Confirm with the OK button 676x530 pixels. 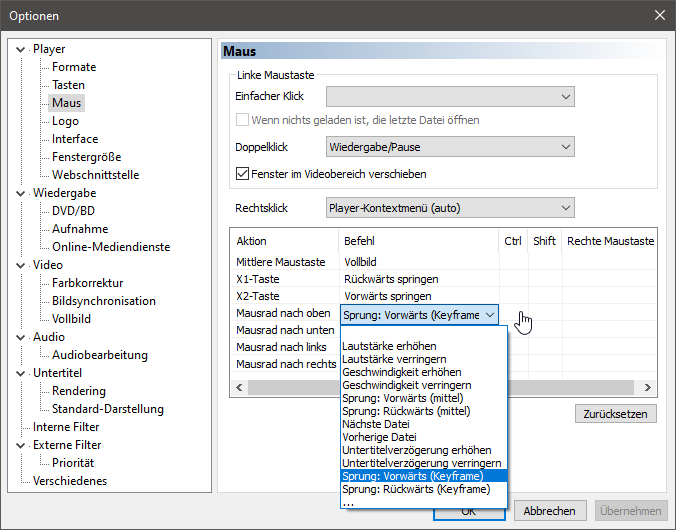tap(469, 512)
